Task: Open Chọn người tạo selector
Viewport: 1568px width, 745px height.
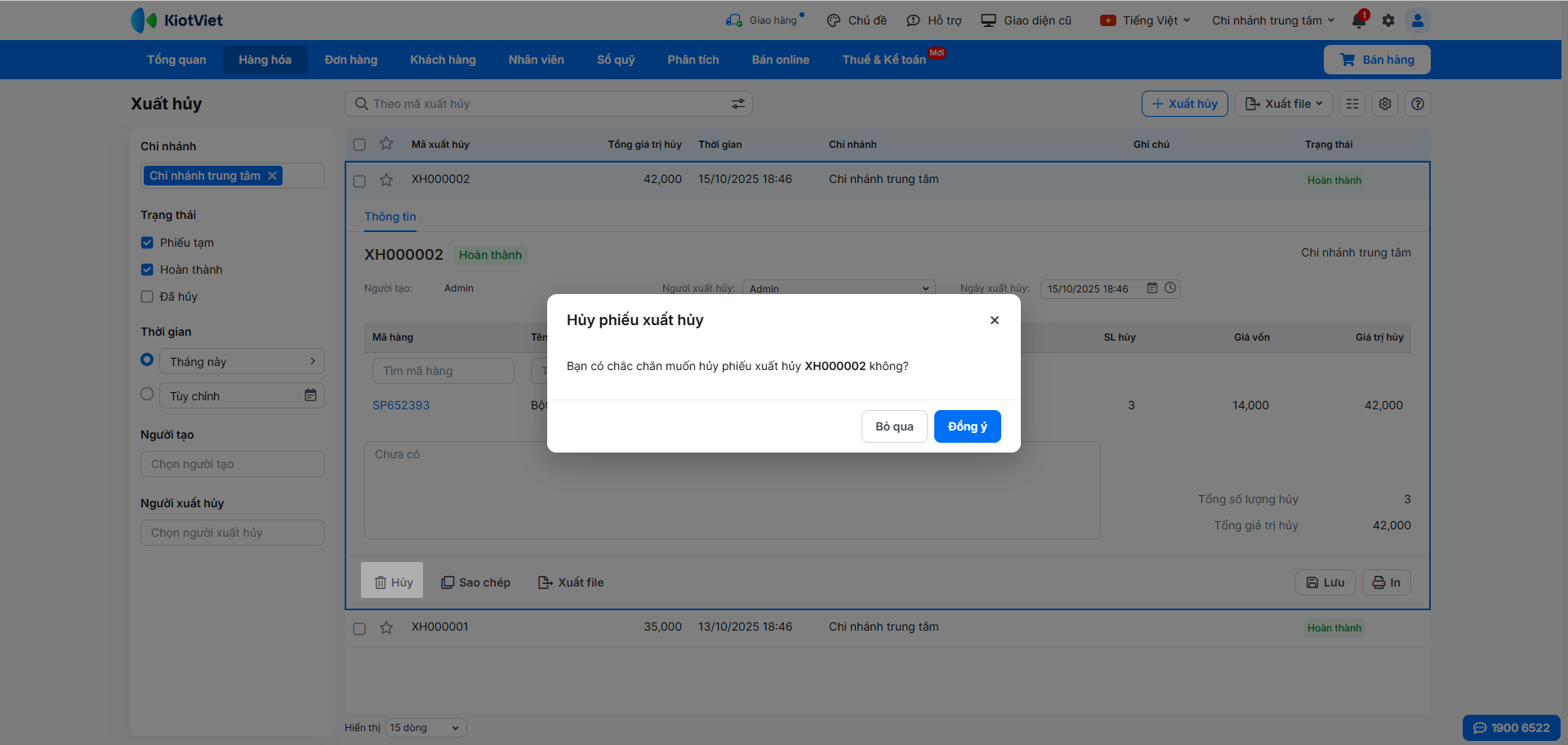Action: (x=233, y=464)
